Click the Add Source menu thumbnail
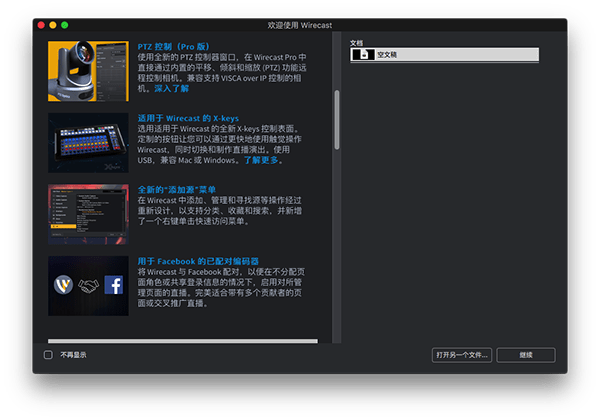 coord(88,214)
